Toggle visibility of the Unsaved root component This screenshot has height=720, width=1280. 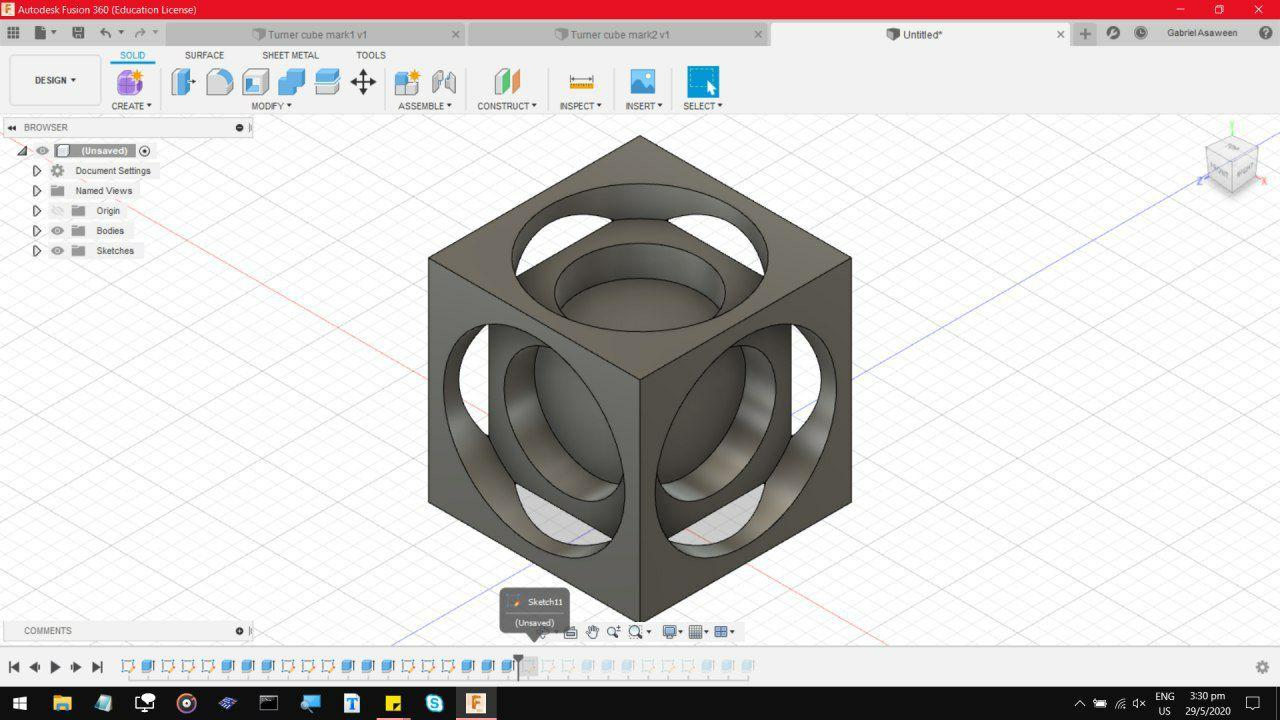point(42,151)
